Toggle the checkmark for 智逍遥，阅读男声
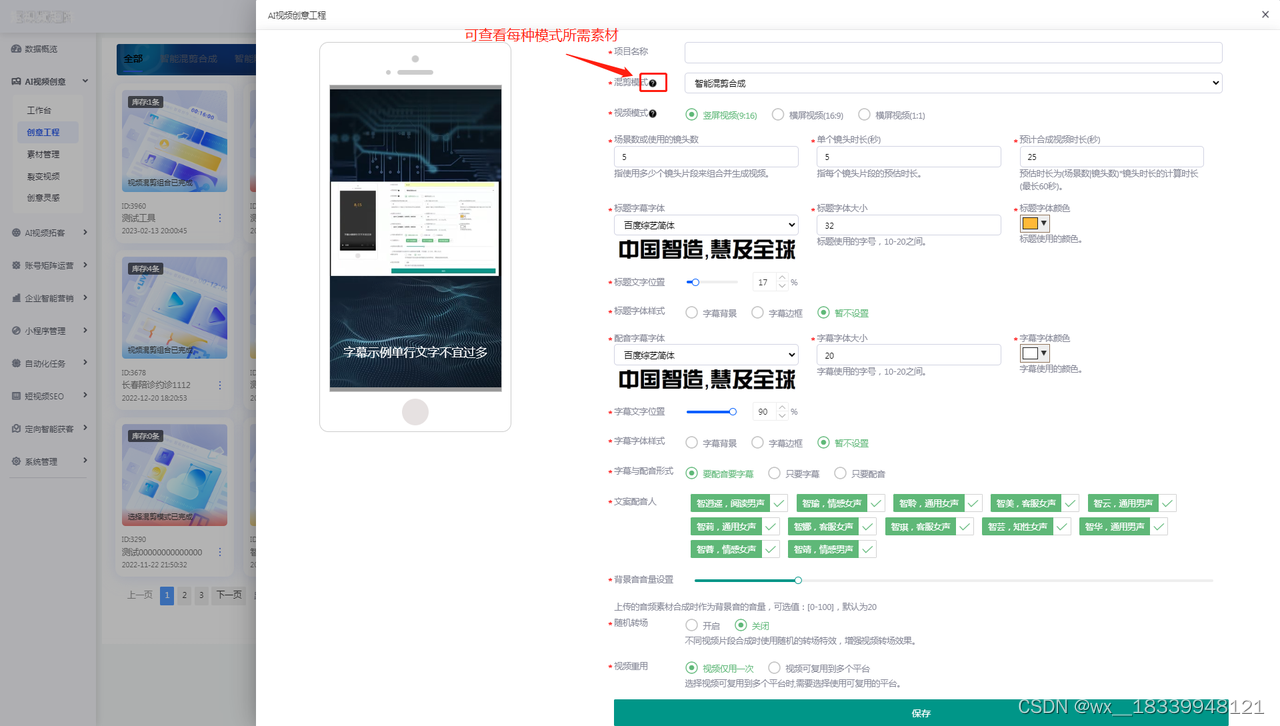1280x726 pixels. 778,503
